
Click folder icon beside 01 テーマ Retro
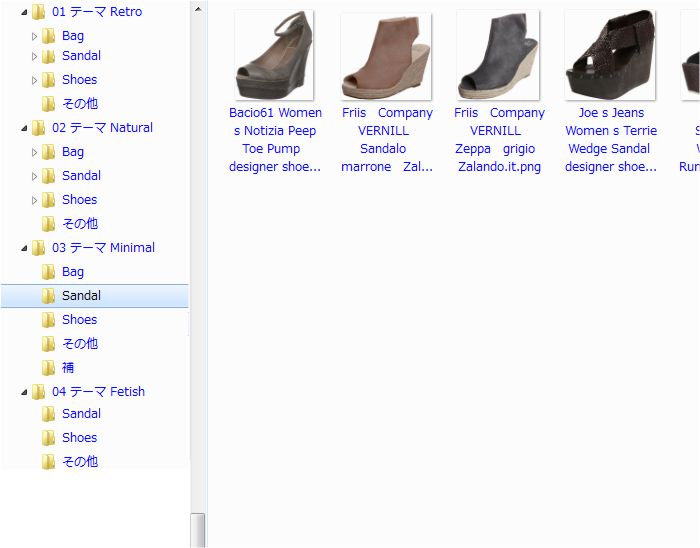pyautogui.click(x=39, y=12)
